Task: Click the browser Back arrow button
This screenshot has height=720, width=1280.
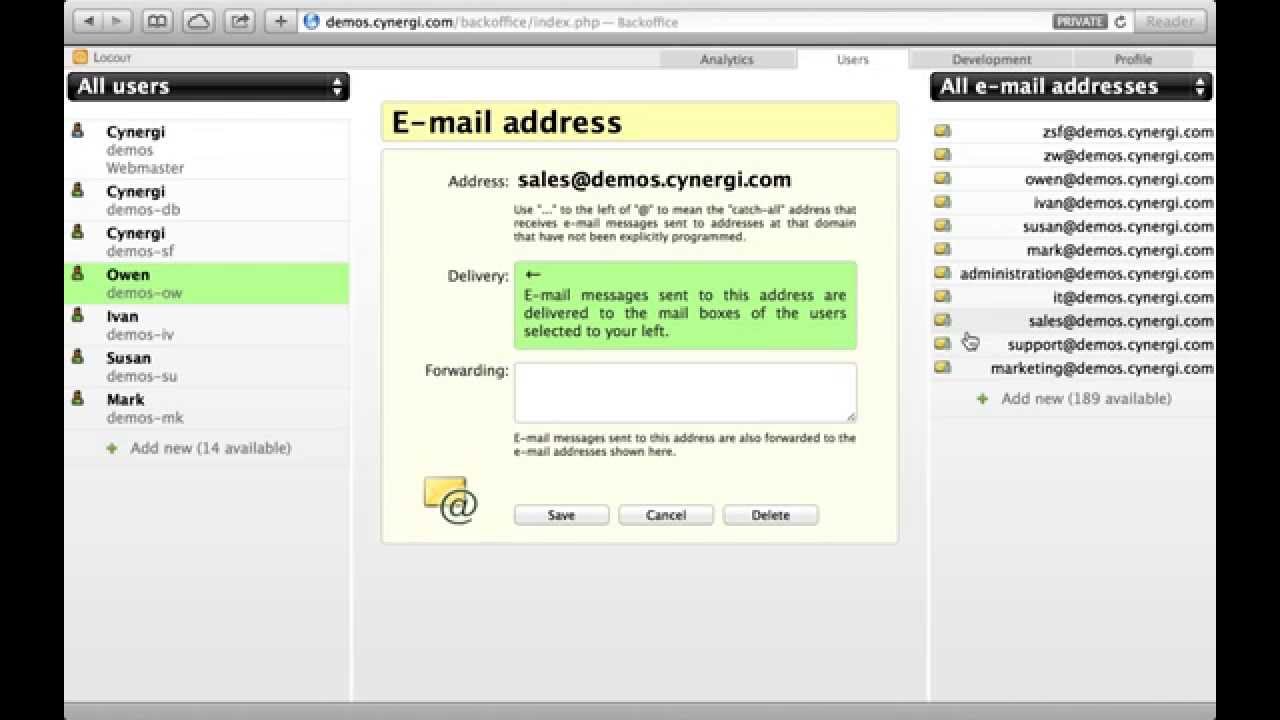Action: click(89, 21)
